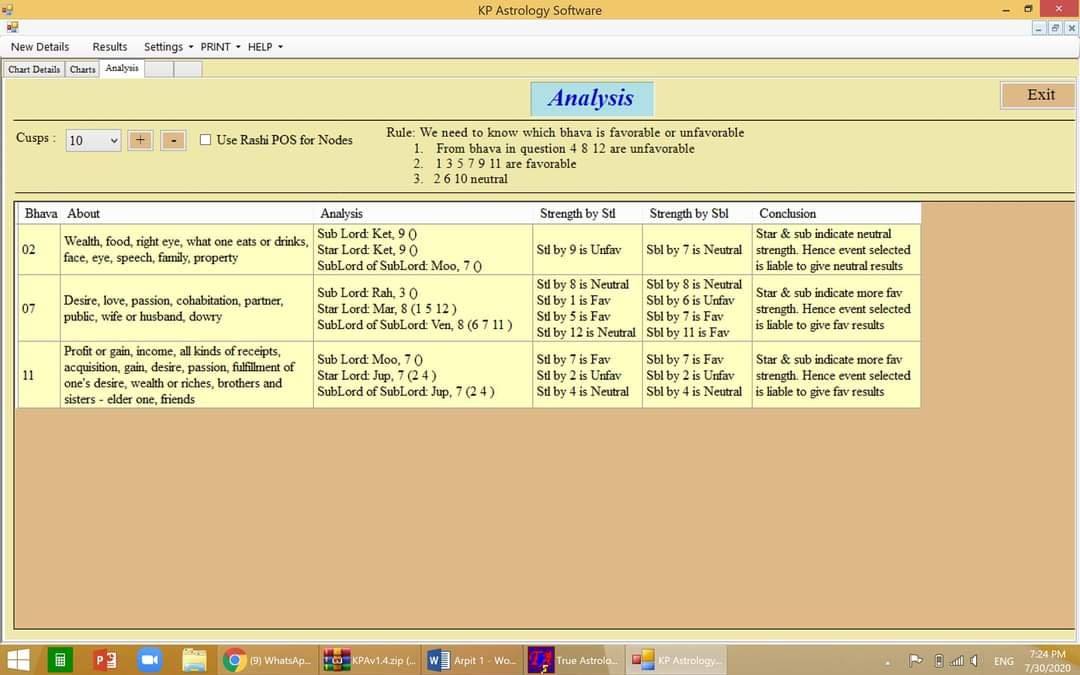Open the Results menu
The image size is (1080, 675).
110,47
